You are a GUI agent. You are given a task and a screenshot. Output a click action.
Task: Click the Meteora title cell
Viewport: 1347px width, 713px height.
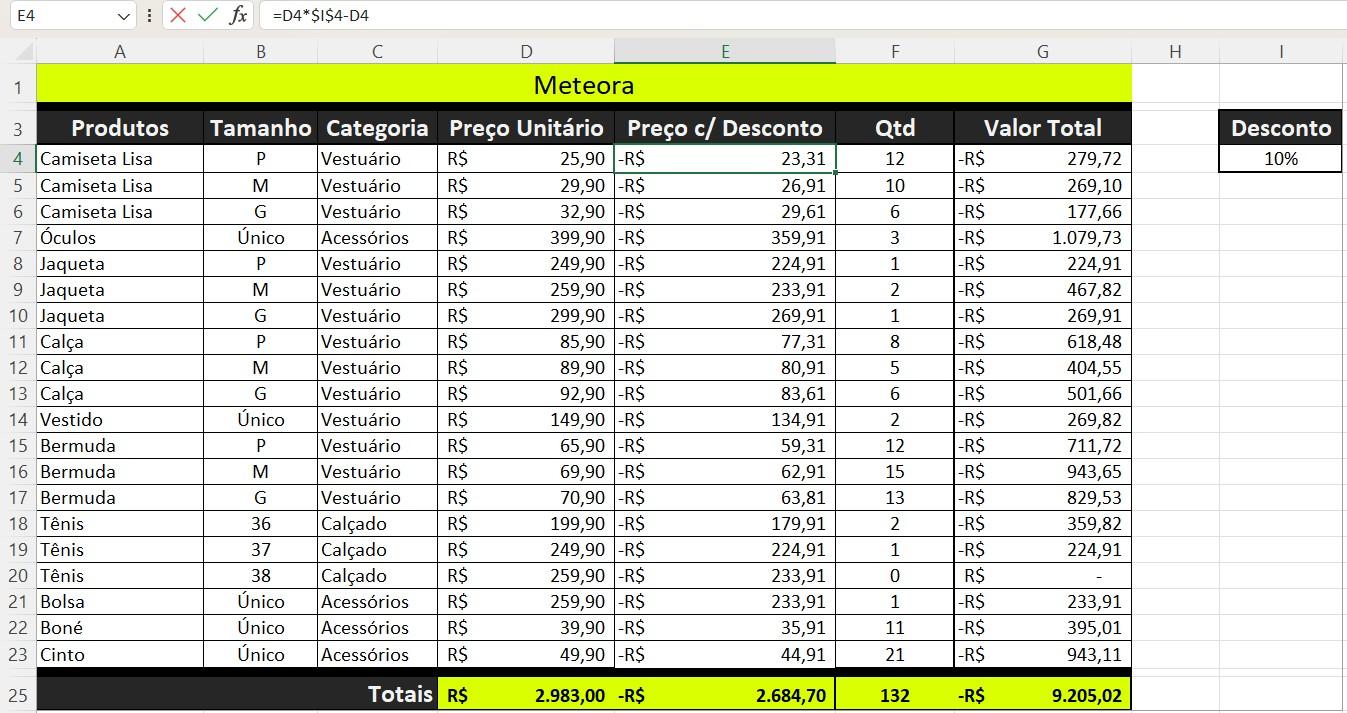(584, 85)
